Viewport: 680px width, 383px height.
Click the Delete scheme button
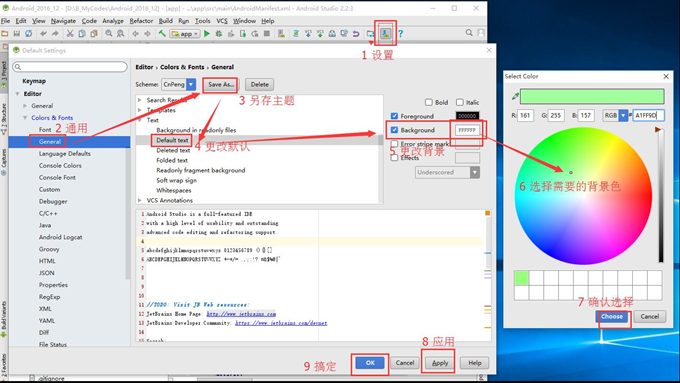[x=259, y=84]
